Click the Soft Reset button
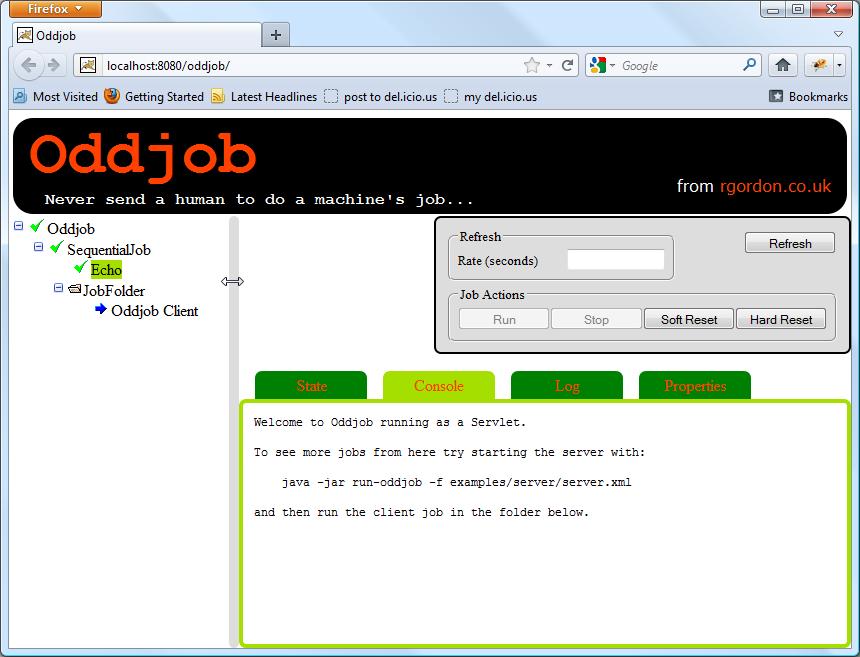The image size is (860, 657). pyautogui.click(x=689, y=319)
